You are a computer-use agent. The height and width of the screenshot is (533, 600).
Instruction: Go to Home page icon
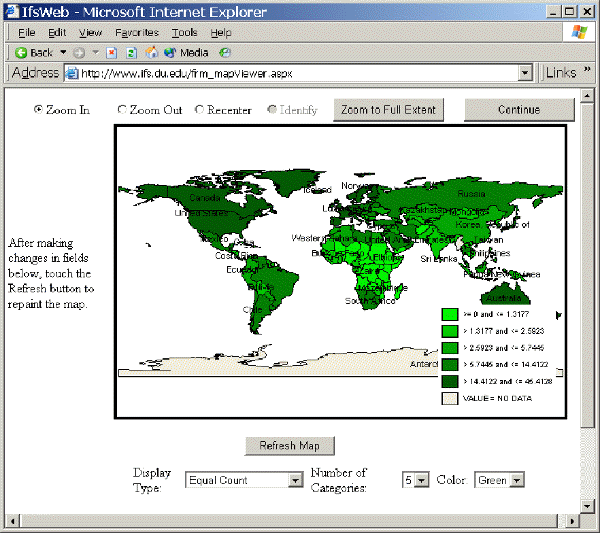[x=152, y=52]
